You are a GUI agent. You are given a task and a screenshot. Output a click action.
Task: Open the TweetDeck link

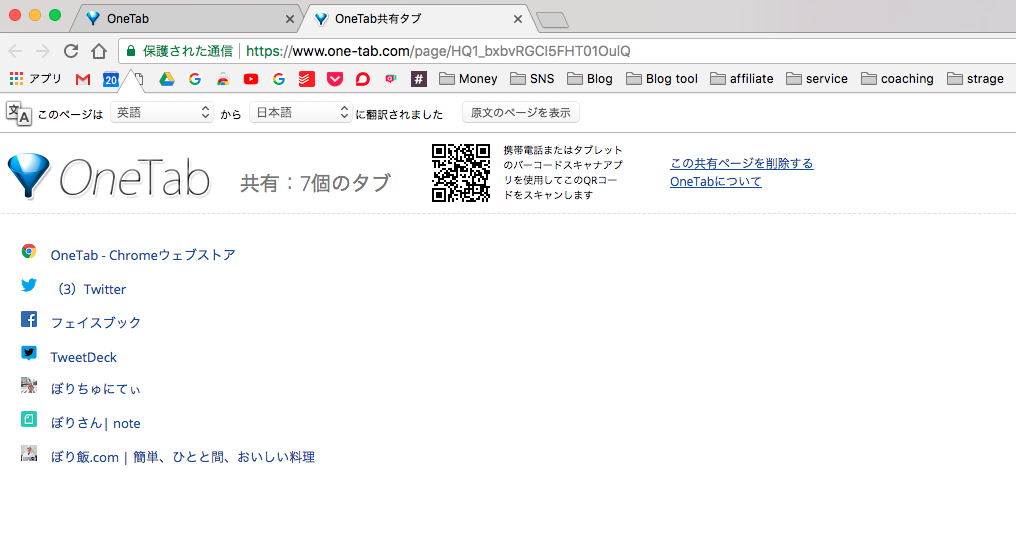tap(84, 357)
